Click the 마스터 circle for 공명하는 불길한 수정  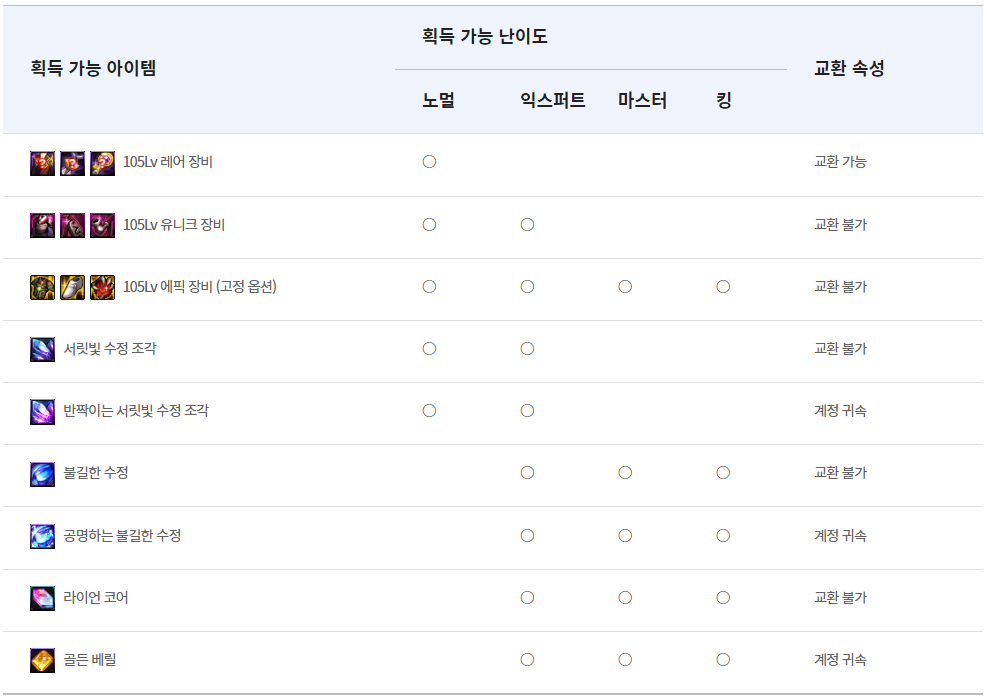625,535
